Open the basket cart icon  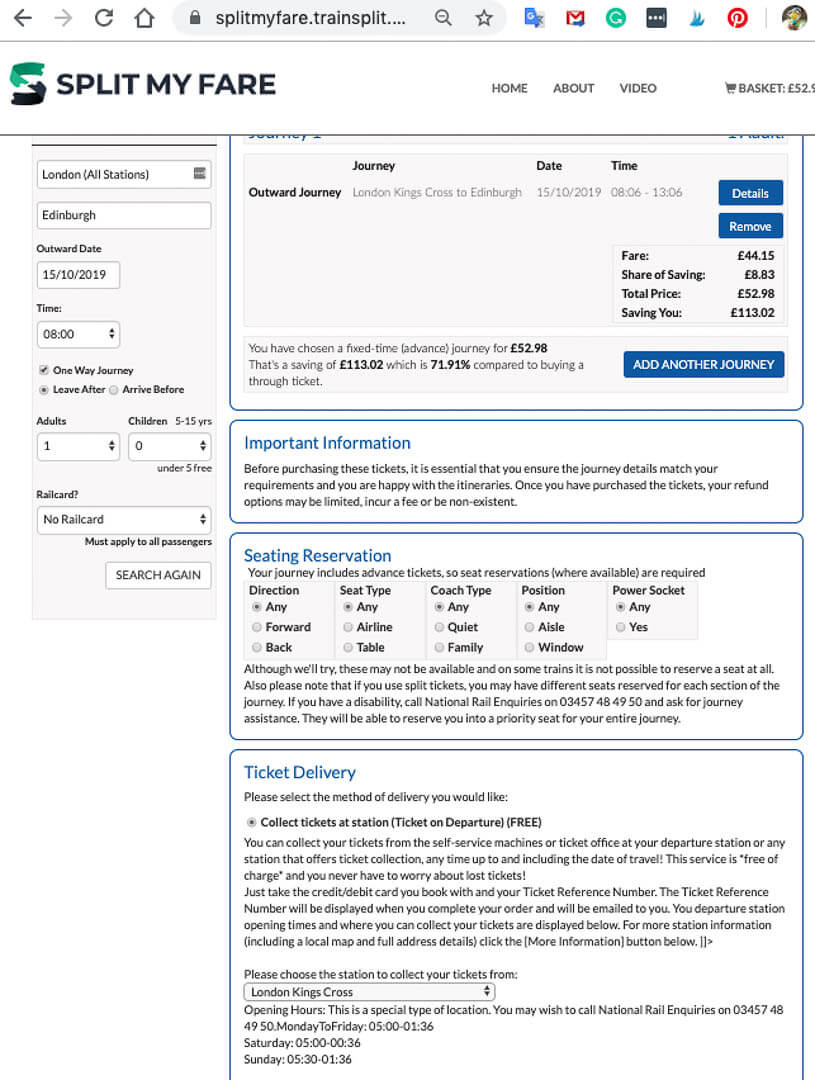(730, 87)
